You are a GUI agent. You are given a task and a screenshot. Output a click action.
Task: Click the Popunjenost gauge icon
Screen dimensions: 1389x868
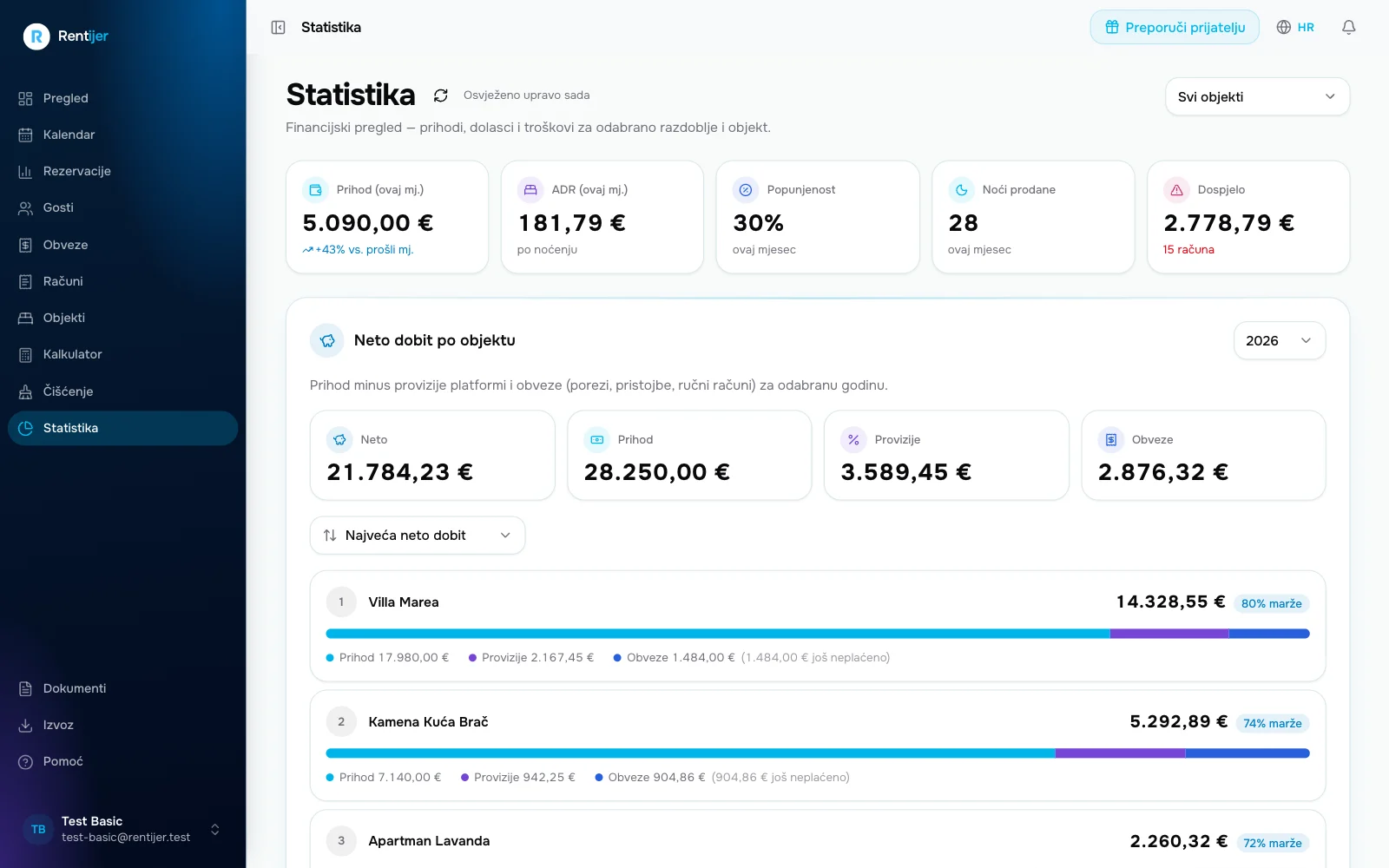point(746,189)
